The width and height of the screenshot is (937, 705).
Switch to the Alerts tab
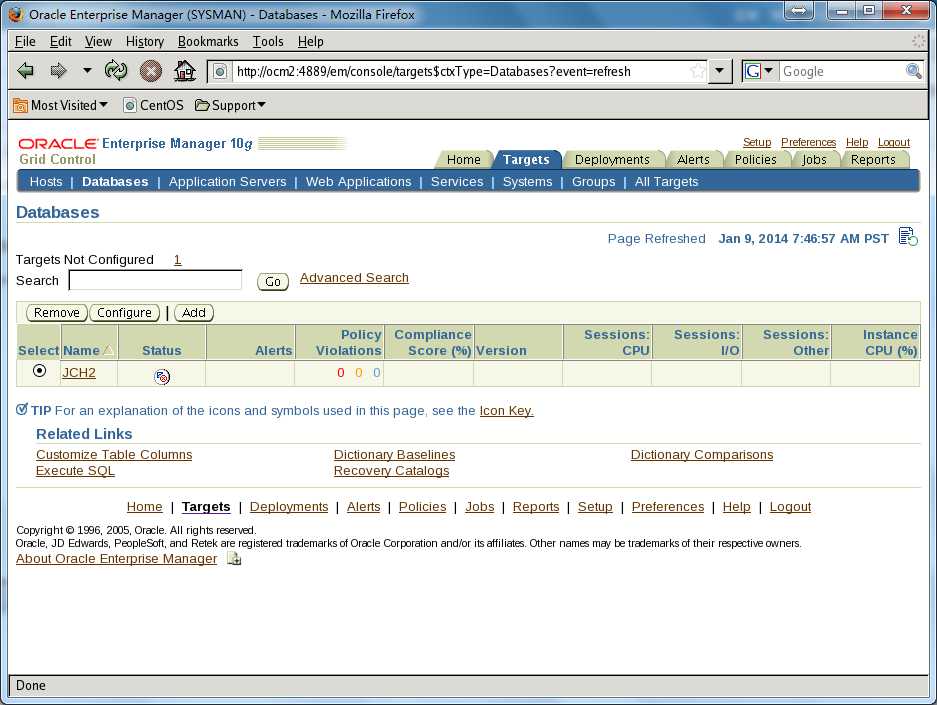pos(693,160)
